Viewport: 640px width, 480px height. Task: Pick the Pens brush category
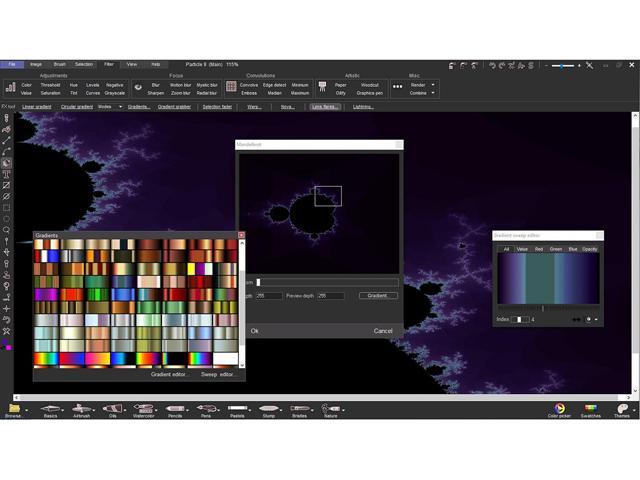(206, 409)
